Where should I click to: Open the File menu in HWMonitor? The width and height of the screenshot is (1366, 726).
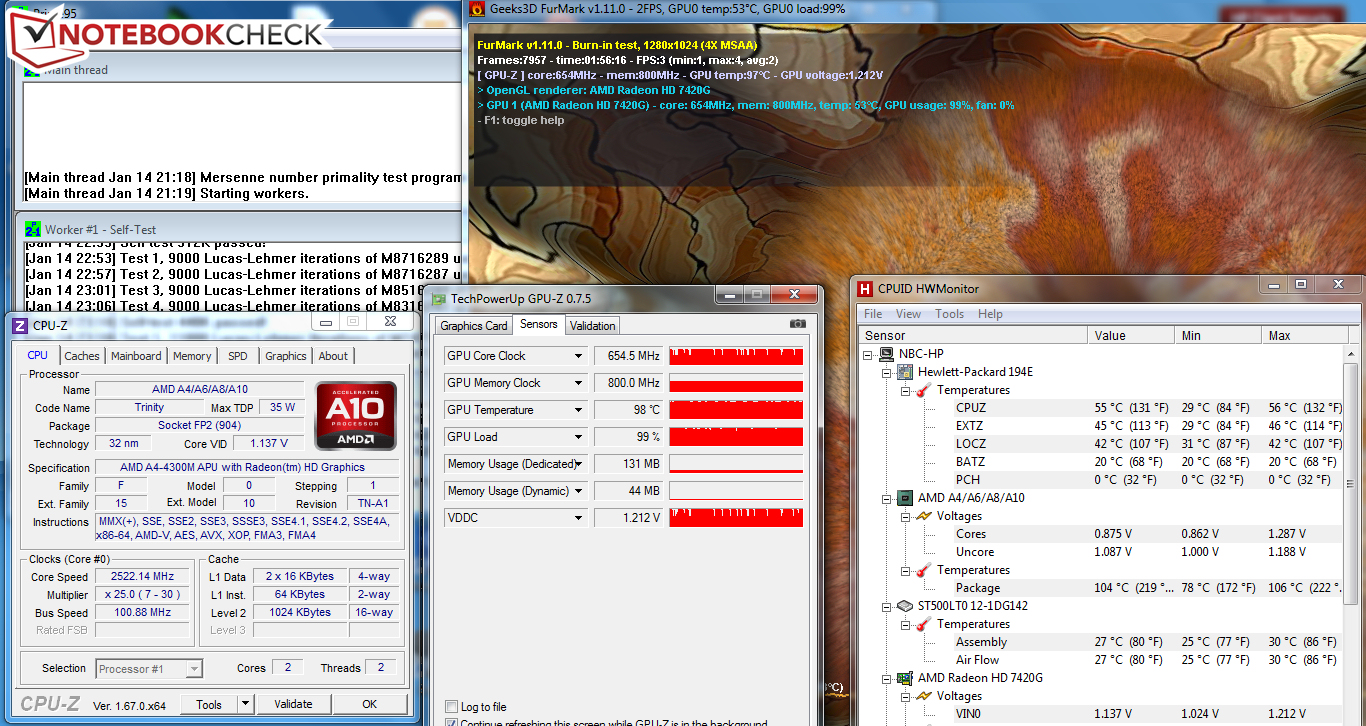tap(873, 314)
